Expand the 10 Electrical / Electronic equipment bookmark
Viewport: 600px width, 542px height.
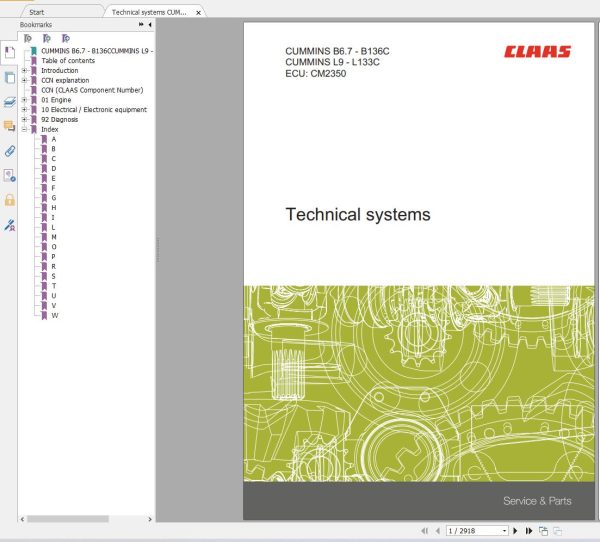(x=24, y=110)
